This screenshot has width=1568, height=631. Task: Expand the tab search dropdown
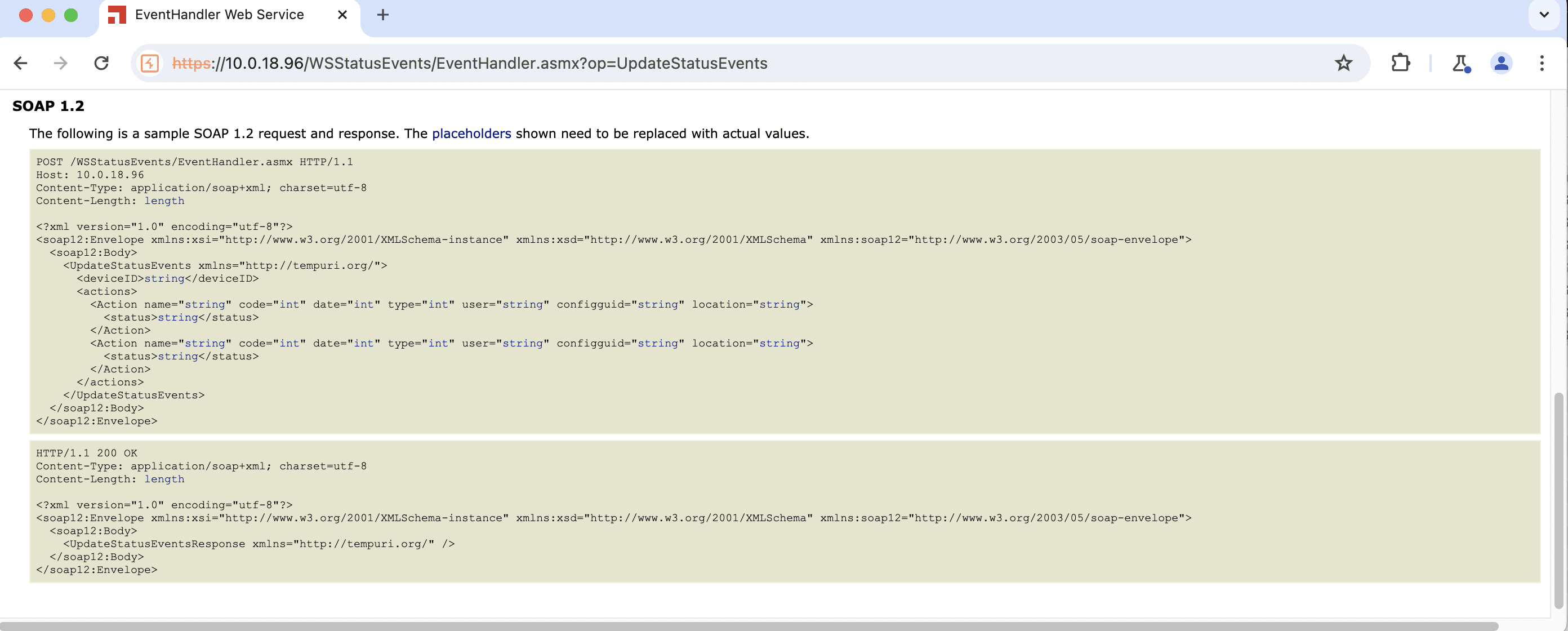click(1544, 15)
